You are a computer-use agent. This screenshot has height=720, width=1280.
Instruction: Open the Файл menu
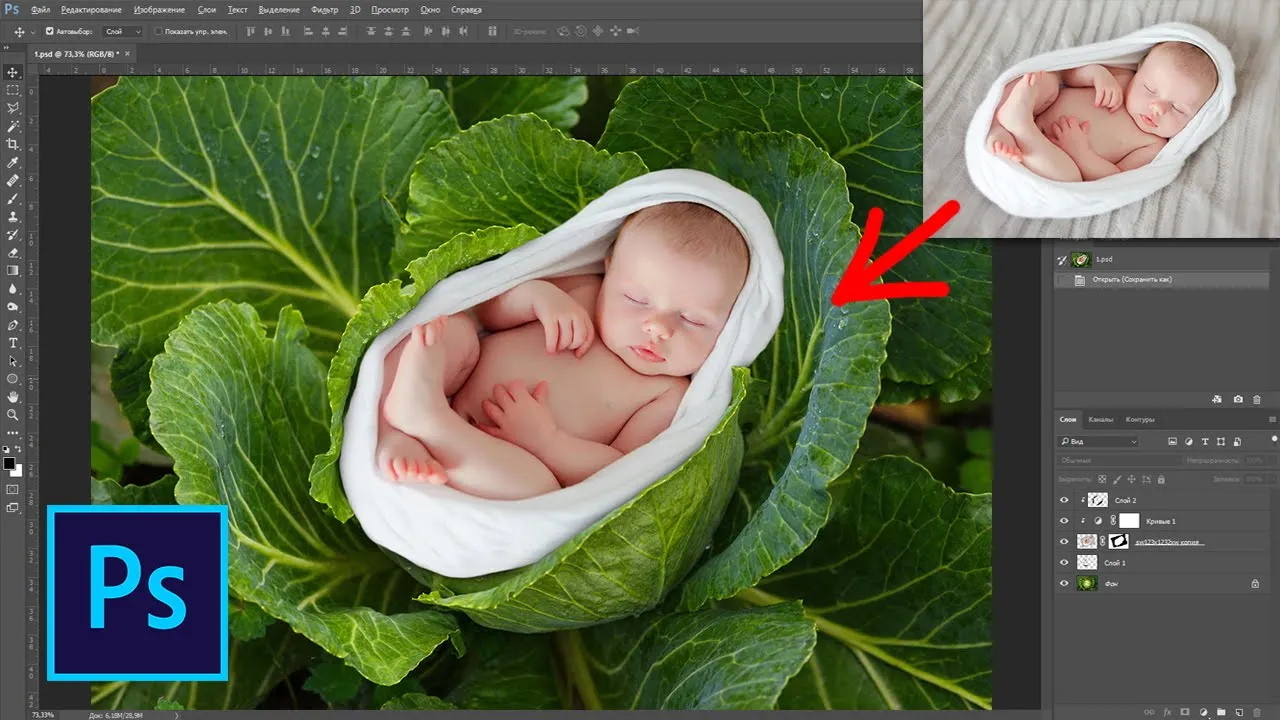(41, 9)
